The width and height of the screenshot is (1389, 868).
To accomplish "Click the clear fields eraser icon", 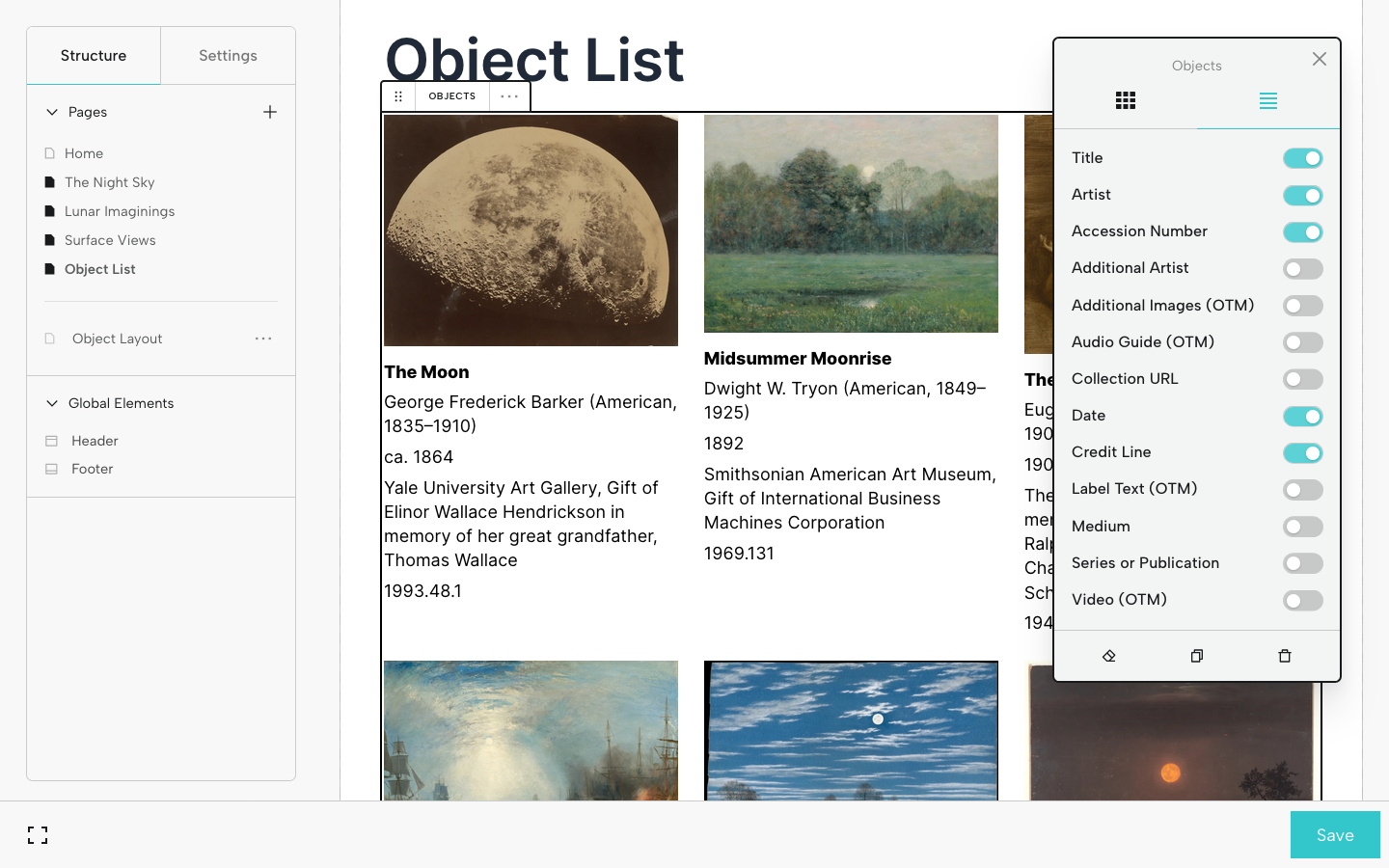I will 1108,656.
